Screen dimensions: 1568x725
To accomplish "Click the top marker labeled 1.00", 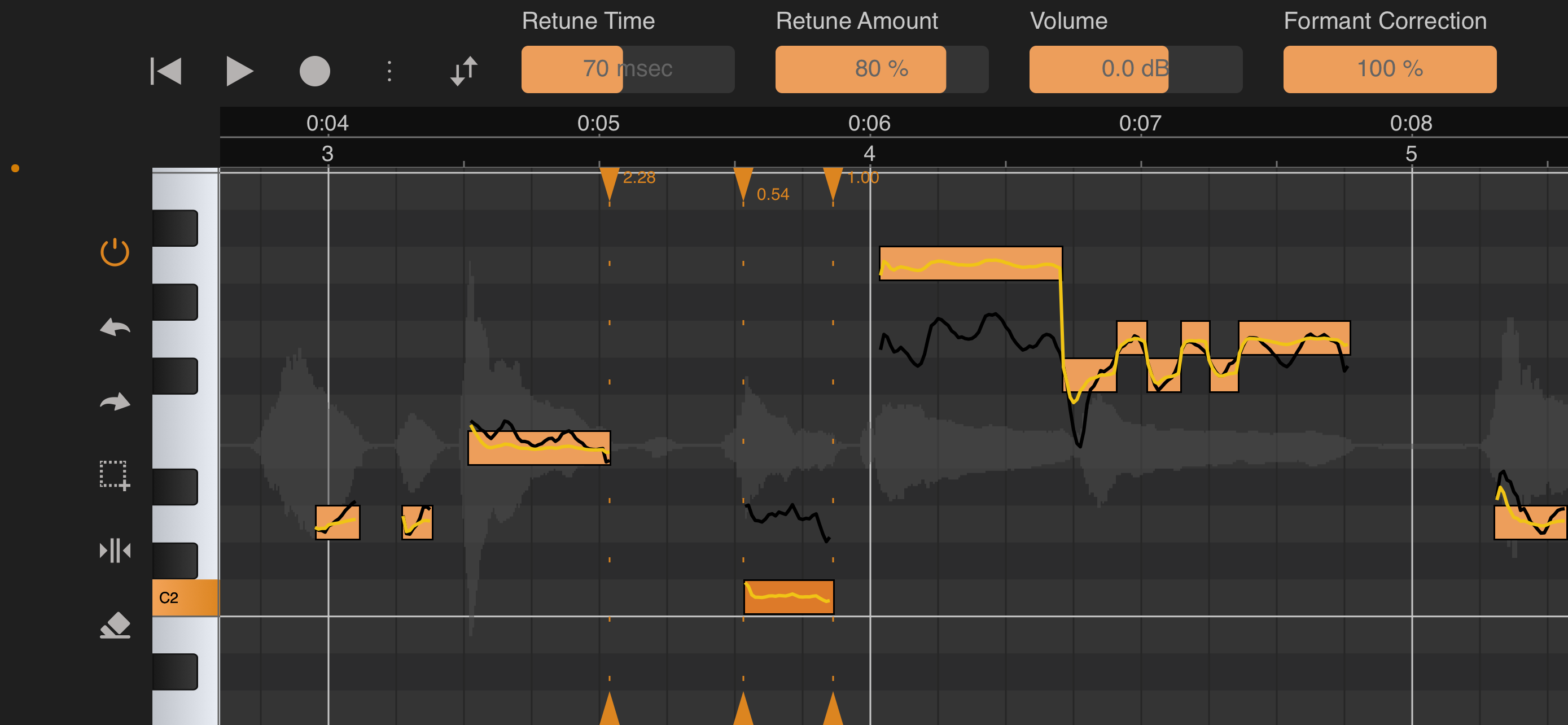I will tap(833, 184).
